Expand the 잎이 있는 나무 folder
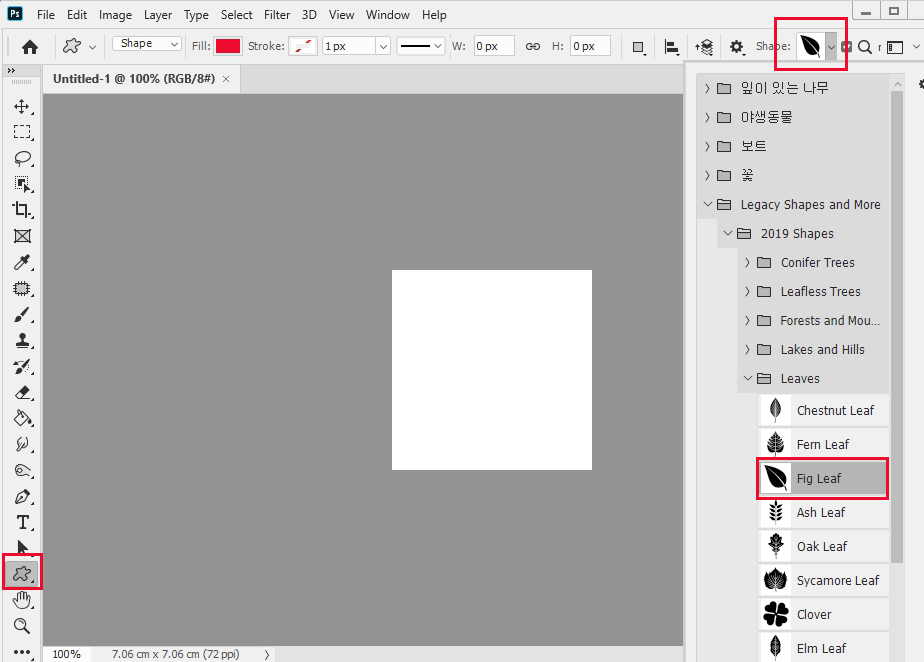Image resolution: width=924 pixels, height=662 pixels. 707,88
